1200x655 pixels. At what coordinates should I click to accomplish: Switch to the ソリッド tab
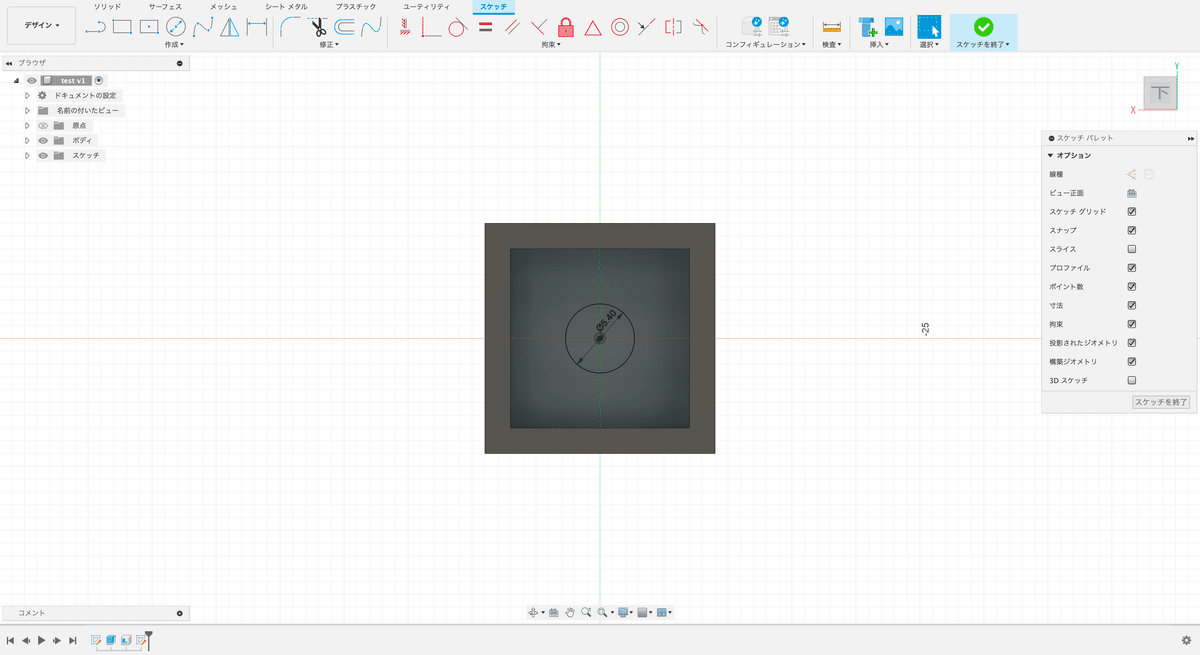107,7
